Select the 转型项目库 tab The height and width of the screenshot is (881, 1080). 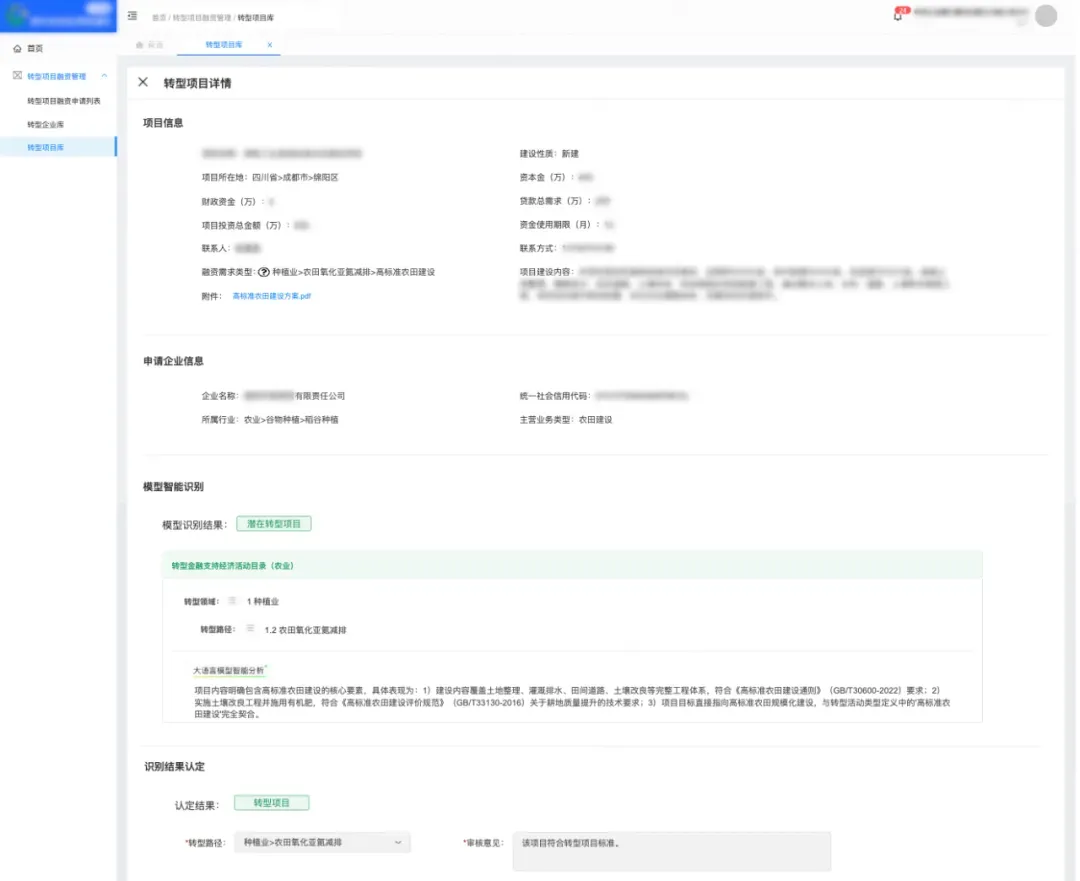[x=223, y=45]
